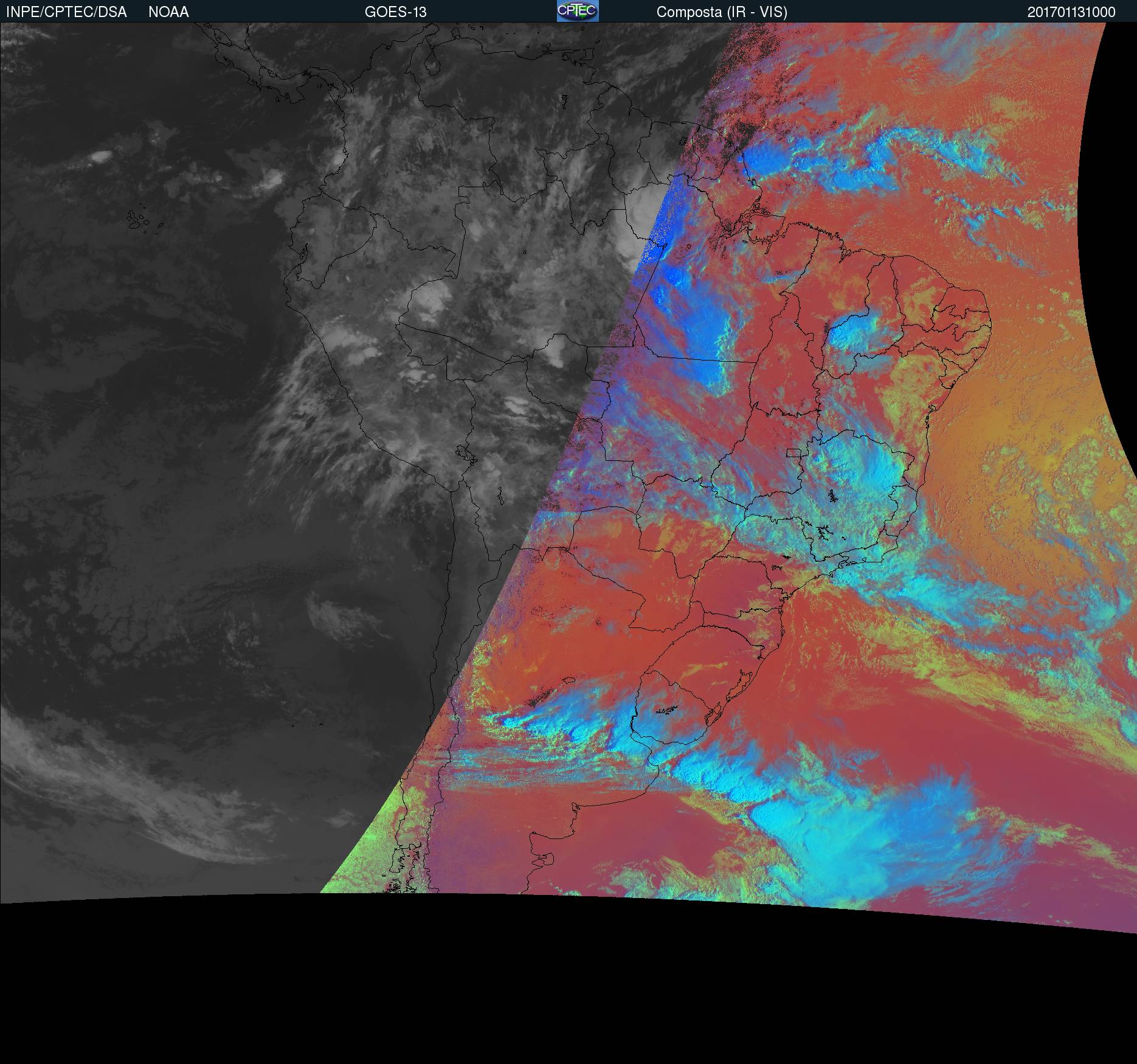1137x1064 pixels.
Task: Select the INPE/CPTEC/DSA header text
Action: tap(66, 12)
